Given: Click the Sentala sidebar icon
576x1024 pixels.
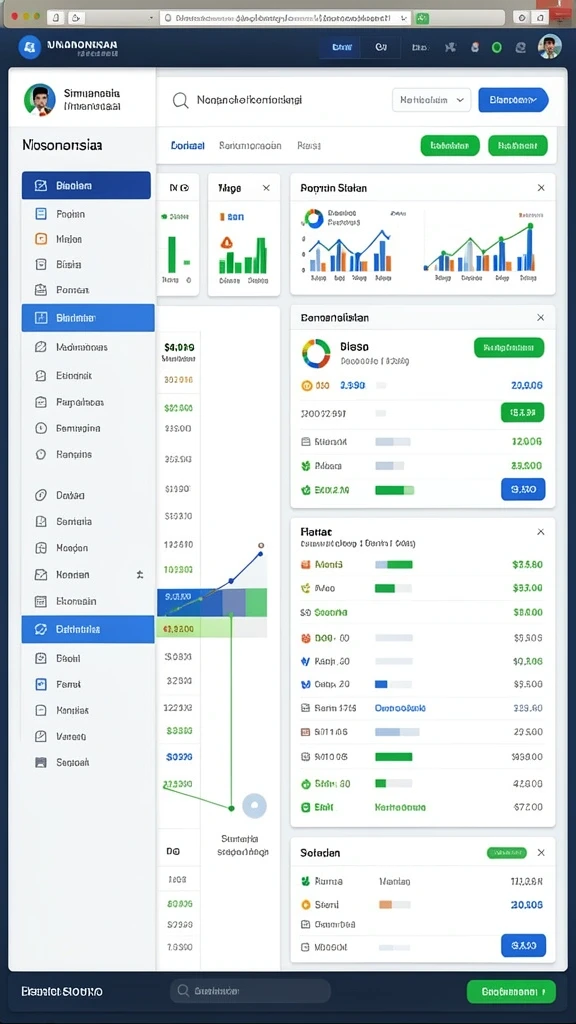Looking at the screenshot, I should point(40,521).
